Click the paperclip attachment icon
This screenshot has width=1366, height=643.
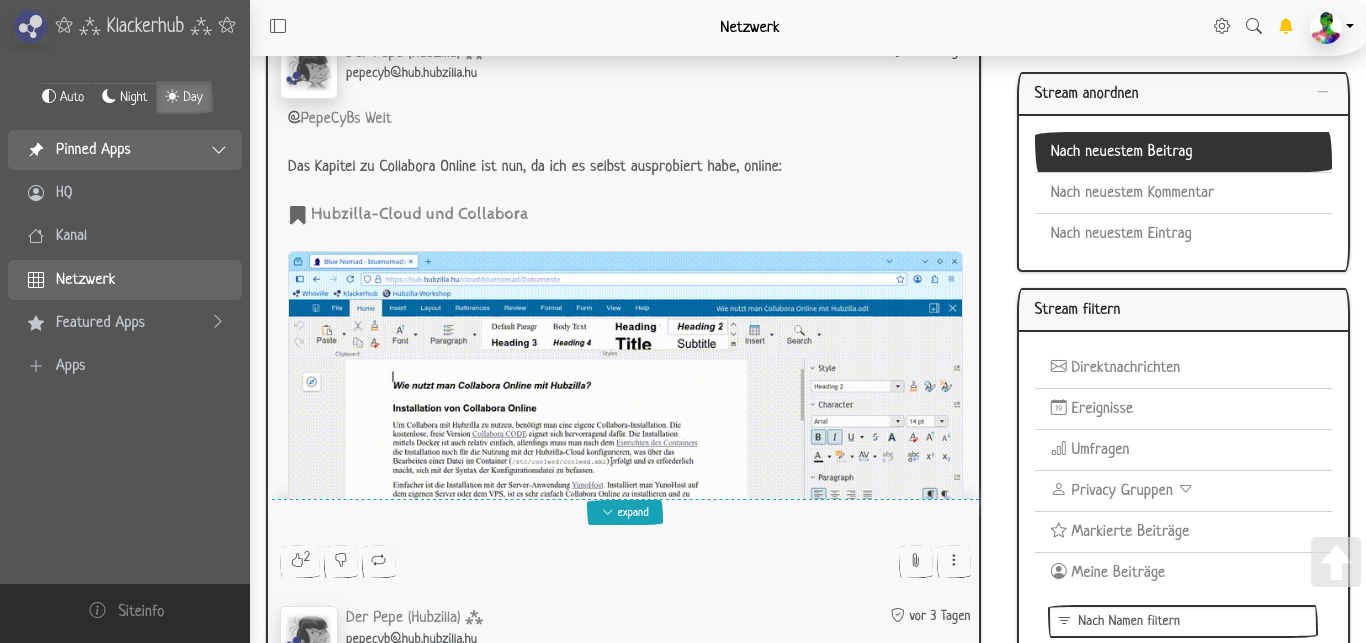(x=915, y=561)
